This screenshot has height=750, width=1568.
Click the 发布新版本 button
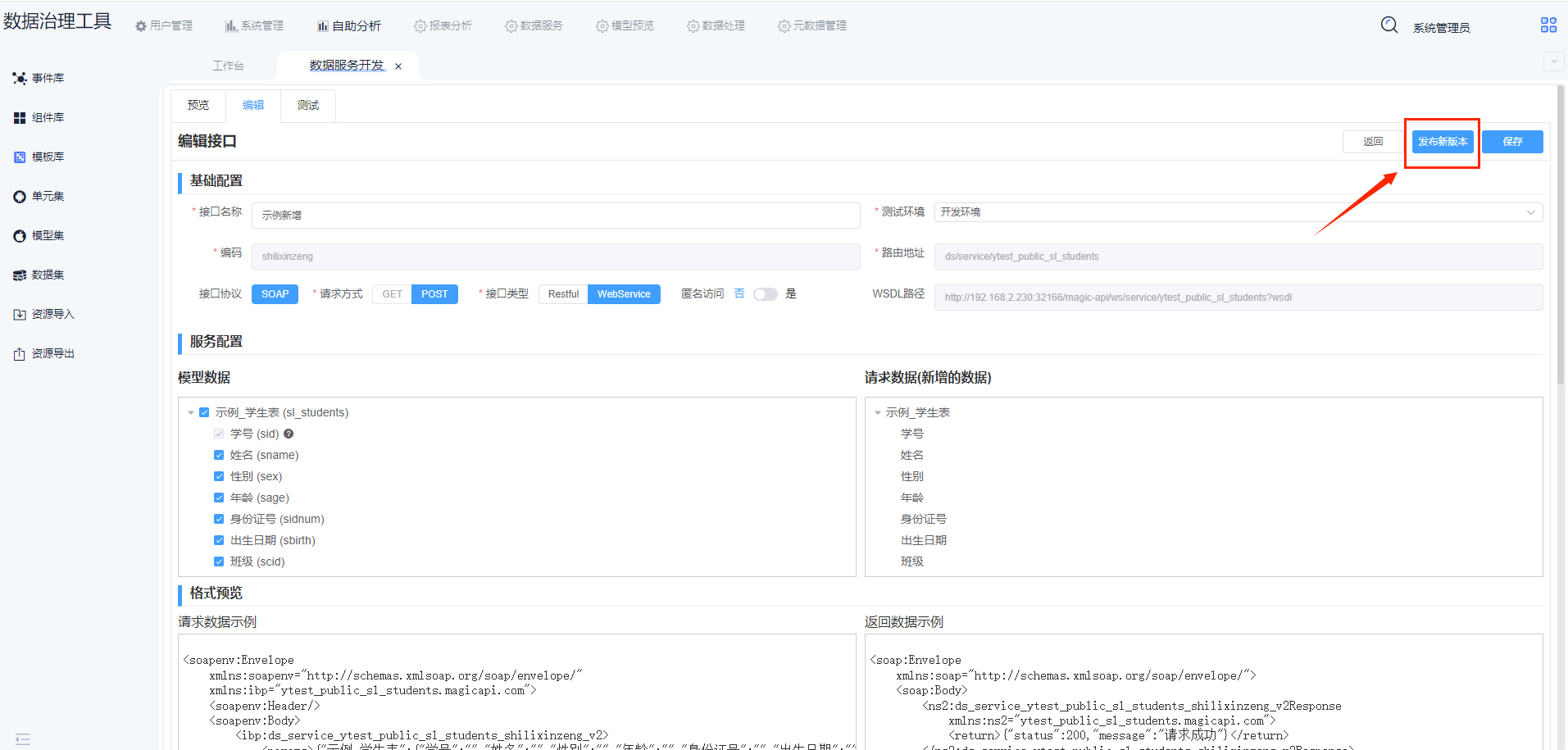tap(1442, 142)
